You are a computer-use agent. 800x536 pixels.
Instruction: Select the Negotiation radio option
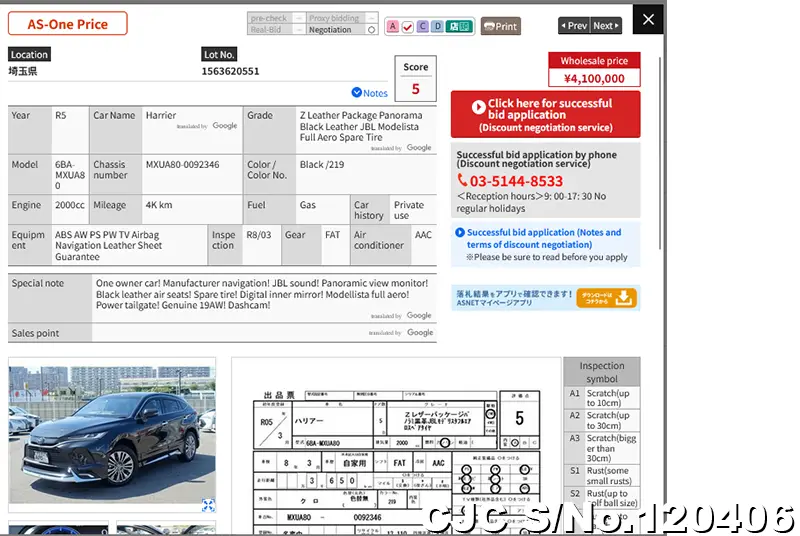[x=372, y=30]
